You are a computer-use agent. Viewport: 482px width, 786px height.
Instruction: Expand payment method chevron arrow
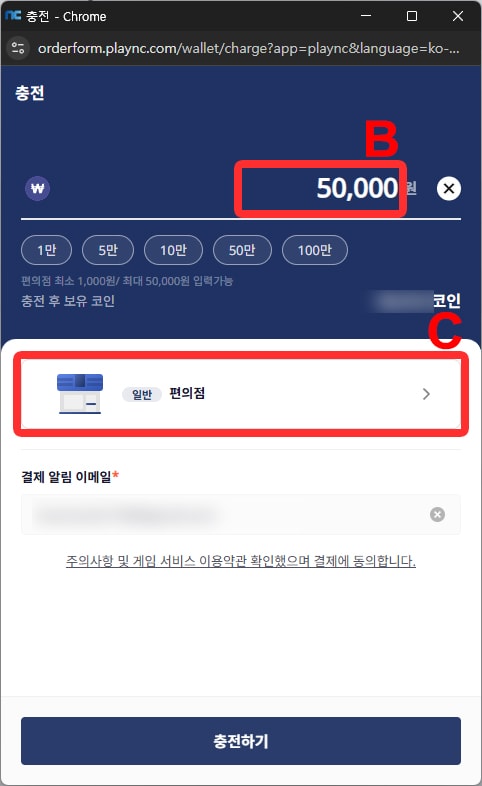(x=426, y=394)
